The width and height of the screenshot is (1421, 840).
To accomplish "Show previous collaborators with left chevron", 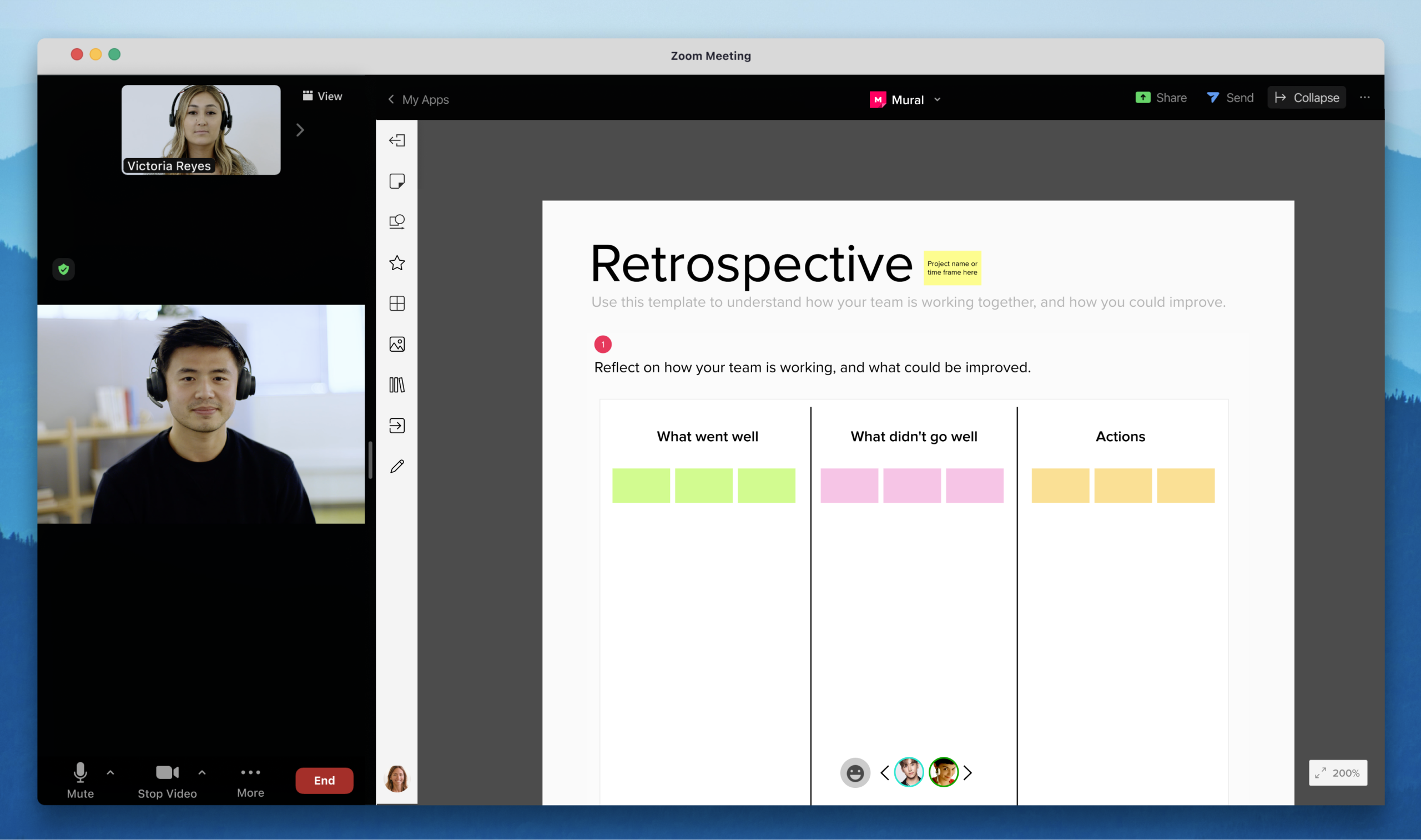I will click(x=885, y=773).
